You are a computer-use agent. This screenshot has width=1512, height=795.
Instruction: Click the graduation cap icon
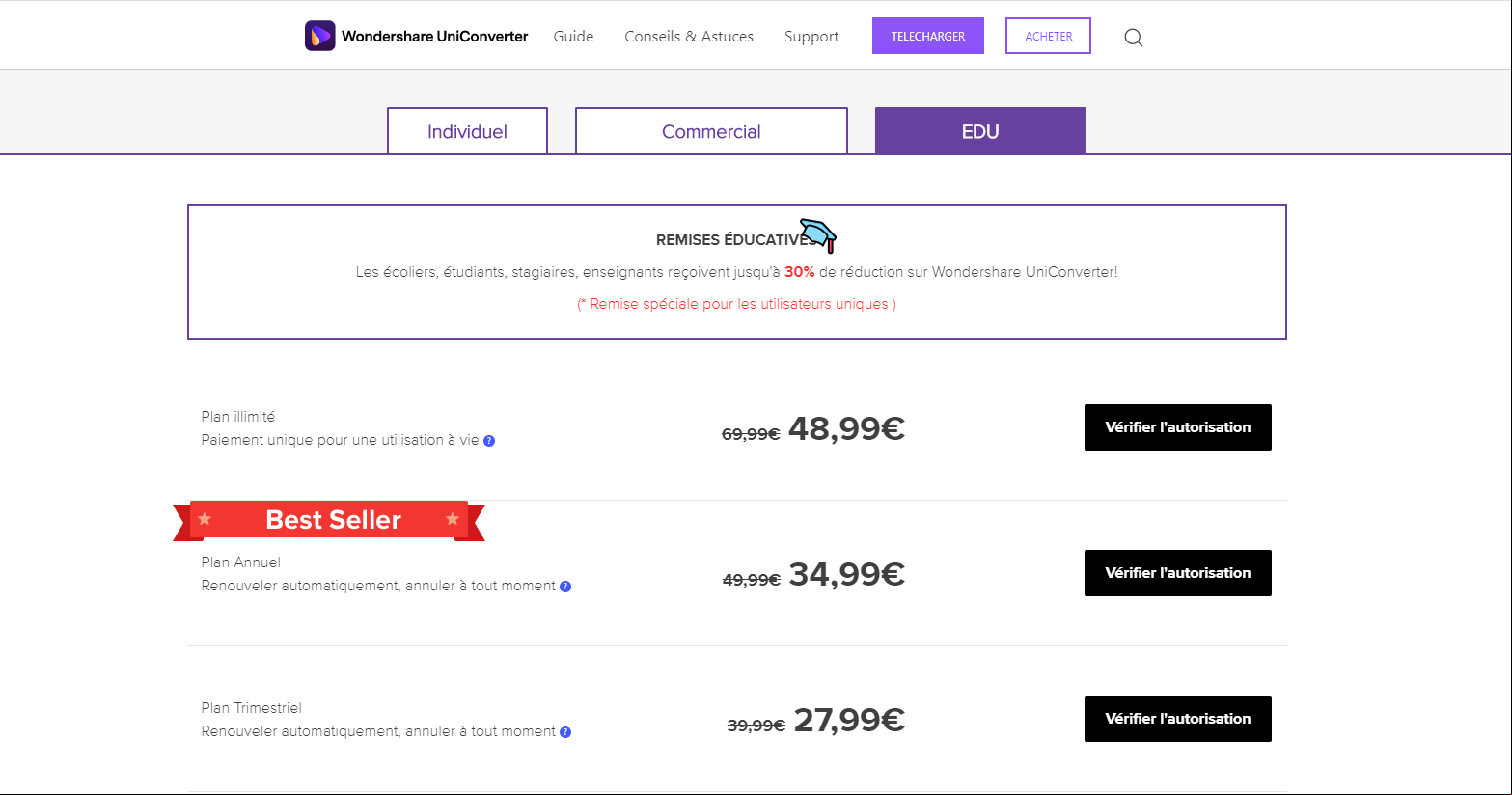click(818, 234)
